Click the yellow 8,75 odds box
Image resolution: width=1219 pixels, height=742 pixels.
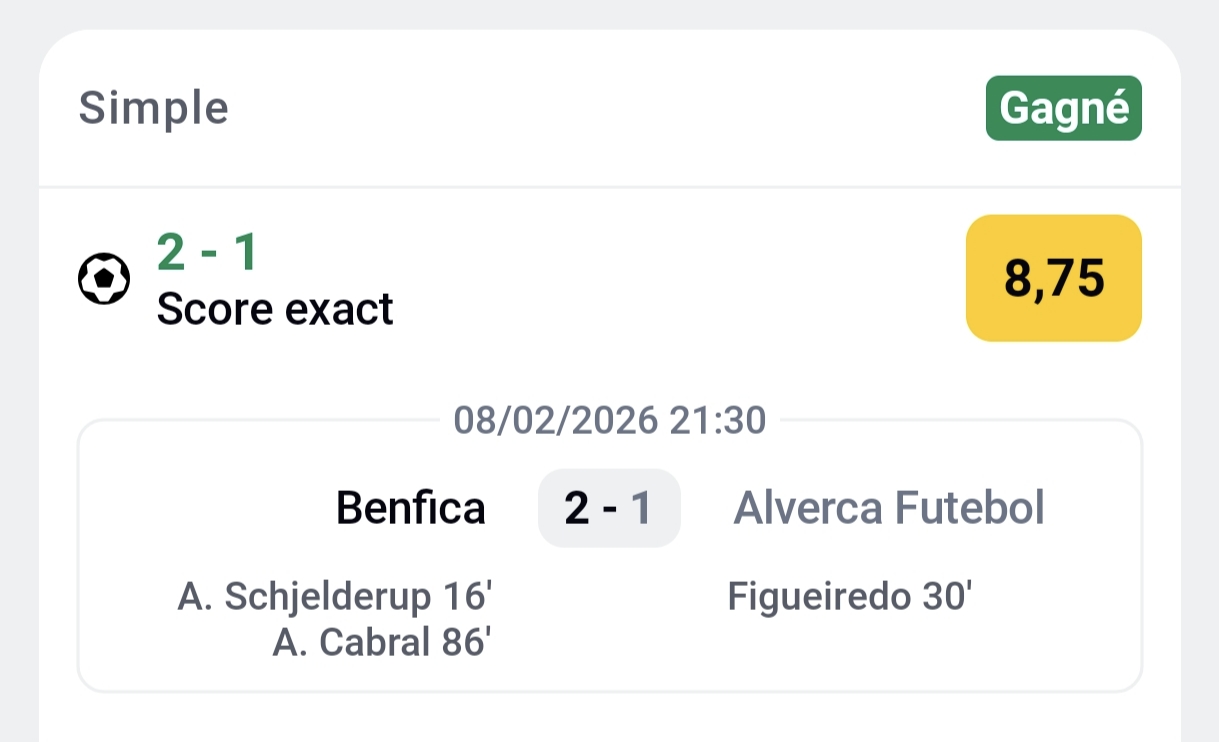click(1053, 279)
